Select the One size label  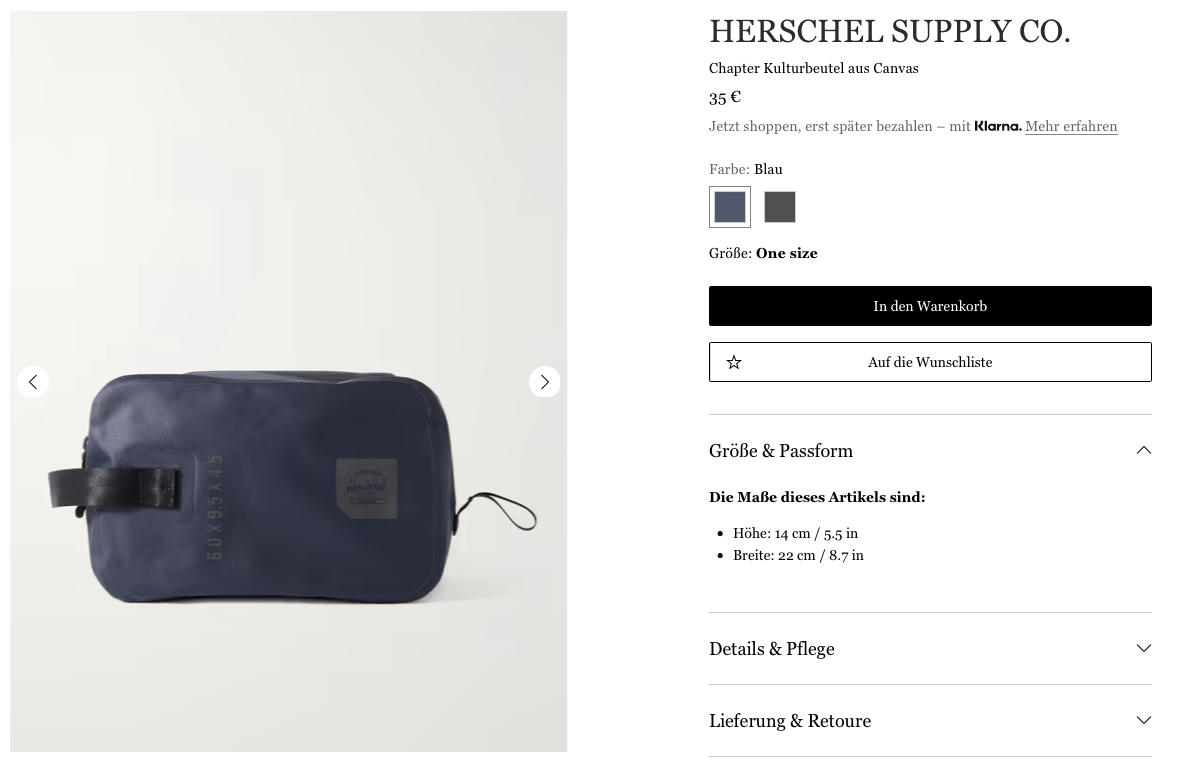[x=787, y=253]
